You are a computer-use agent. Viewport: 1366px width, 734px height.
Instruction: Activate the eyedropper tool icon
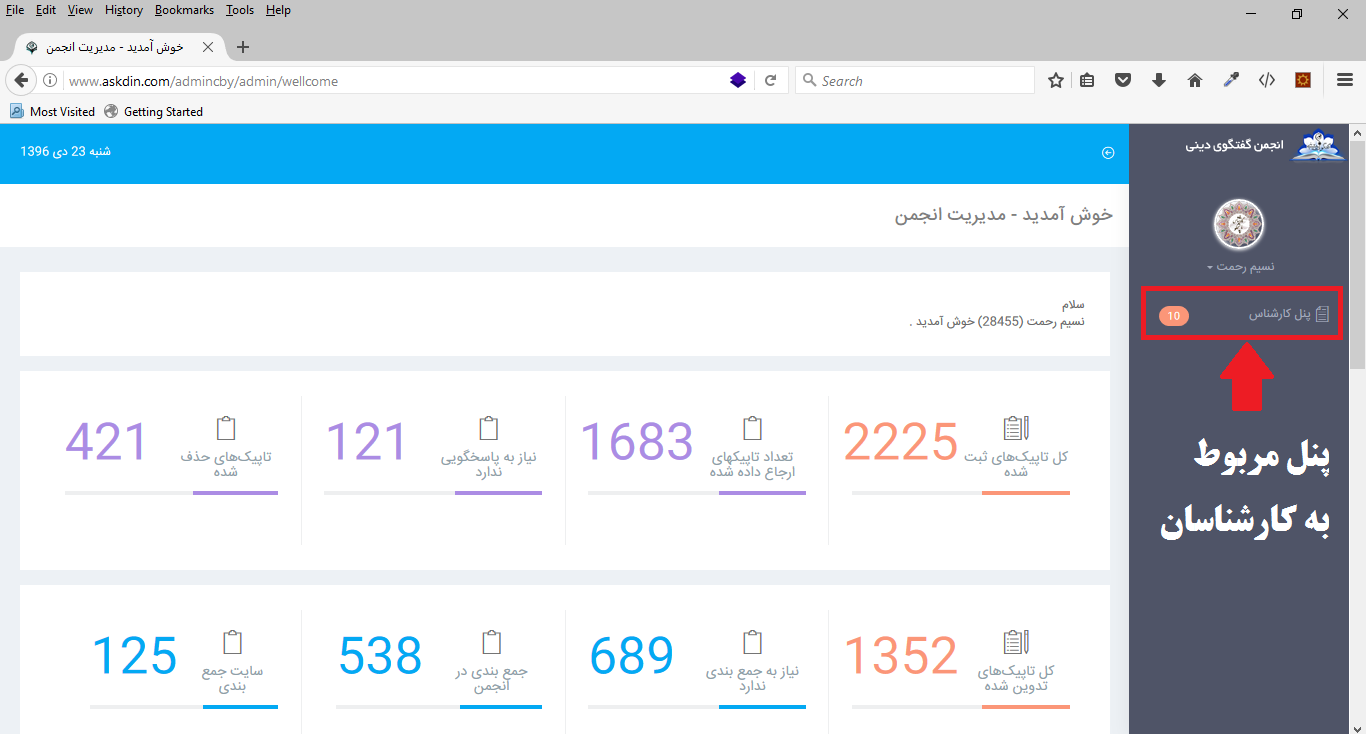point(1231,81)
